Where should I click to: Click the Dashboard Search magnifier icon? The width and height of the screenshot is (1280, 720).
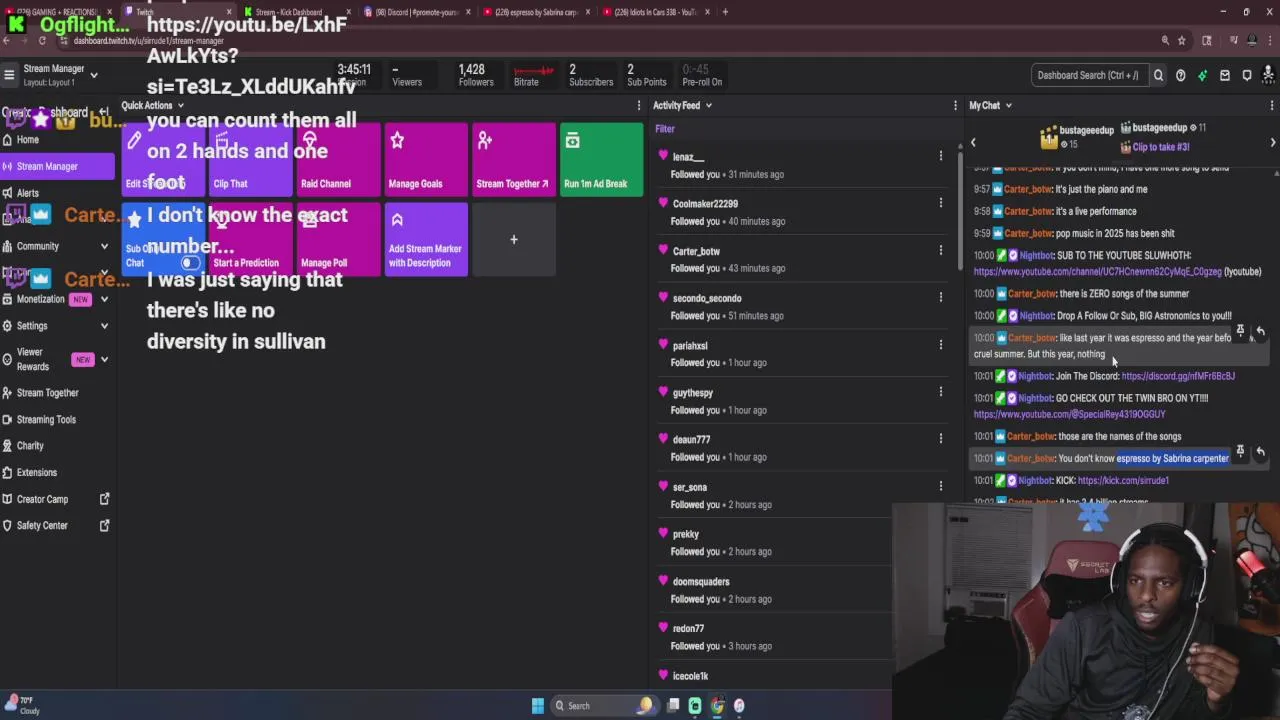[x=1158, y=75]
